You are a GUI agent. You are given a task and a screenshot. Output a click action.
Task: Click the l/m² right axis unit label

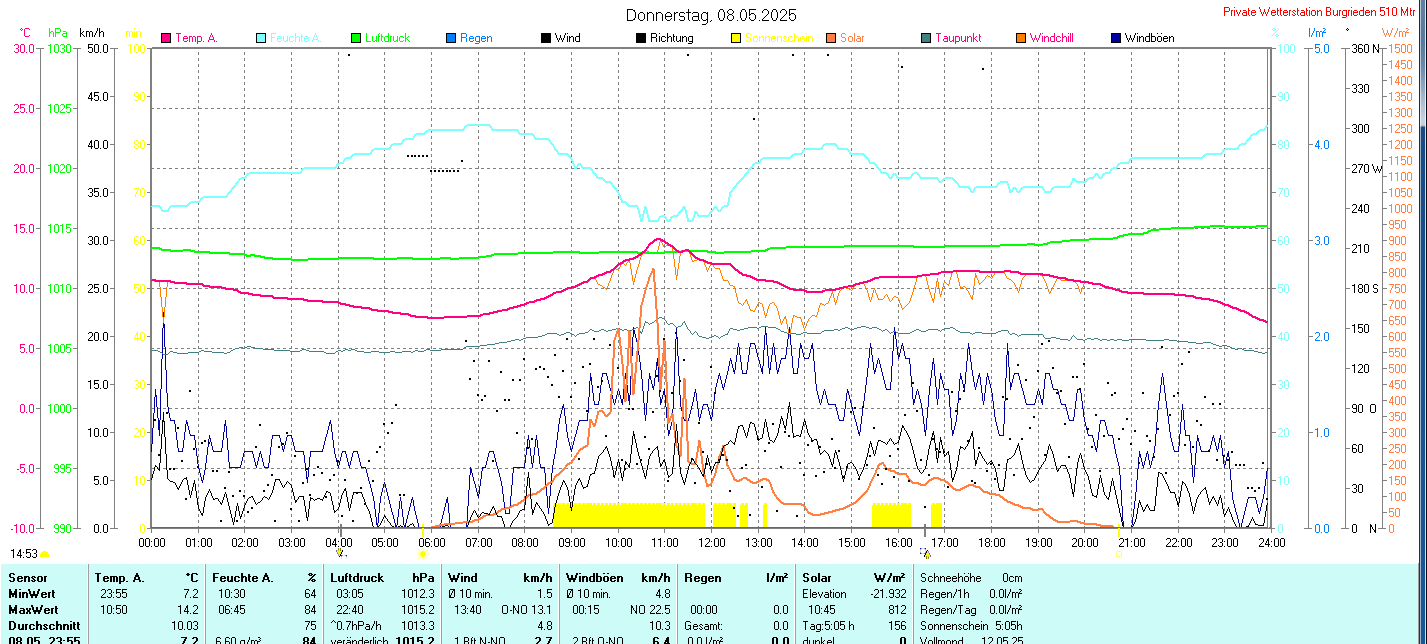1317,33
